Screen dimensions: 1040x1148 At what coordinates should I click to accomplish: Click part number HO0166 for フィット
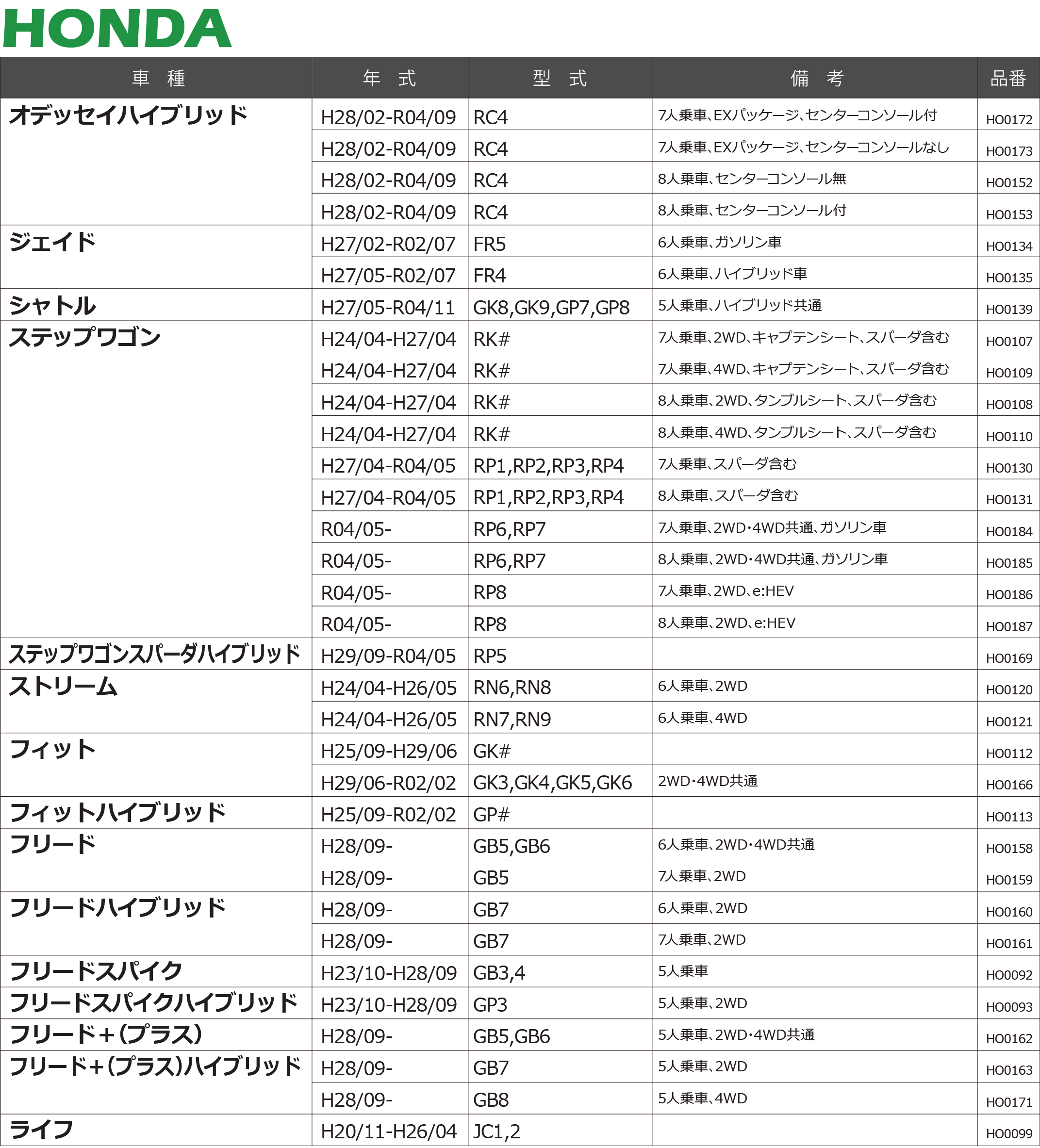(1008, 785)
